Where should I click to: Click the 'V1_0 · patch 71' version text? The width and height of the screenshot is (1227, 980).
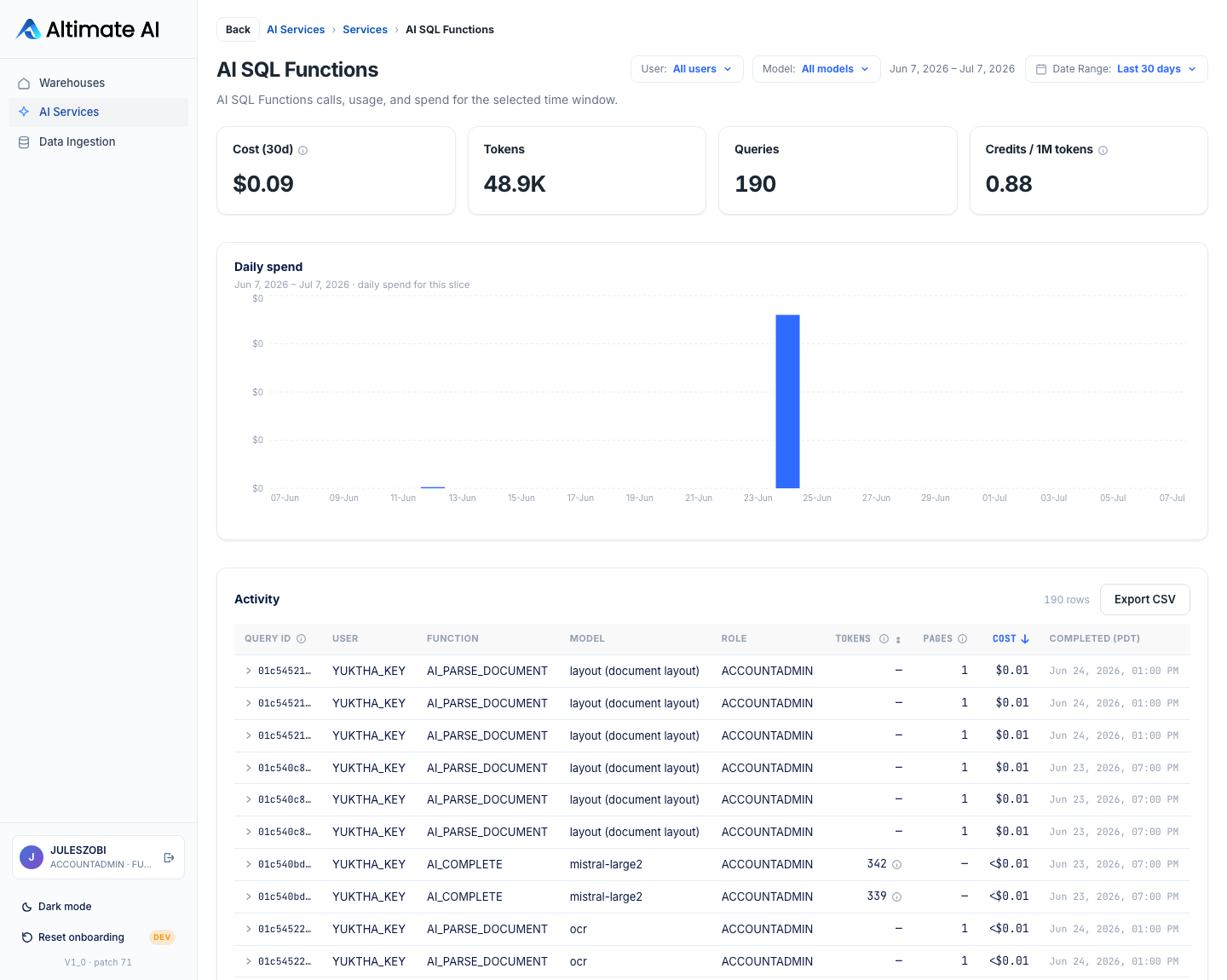(x=98, y=963)
